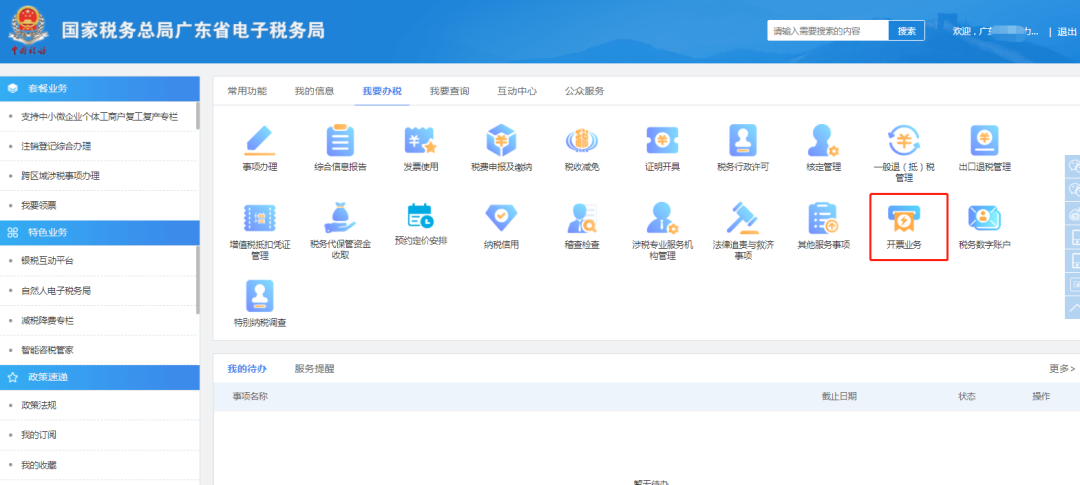Viewport: 1080px width, 485px height.
Task: Switch to 常用功能 tab
Action: [x=247, y=91]
